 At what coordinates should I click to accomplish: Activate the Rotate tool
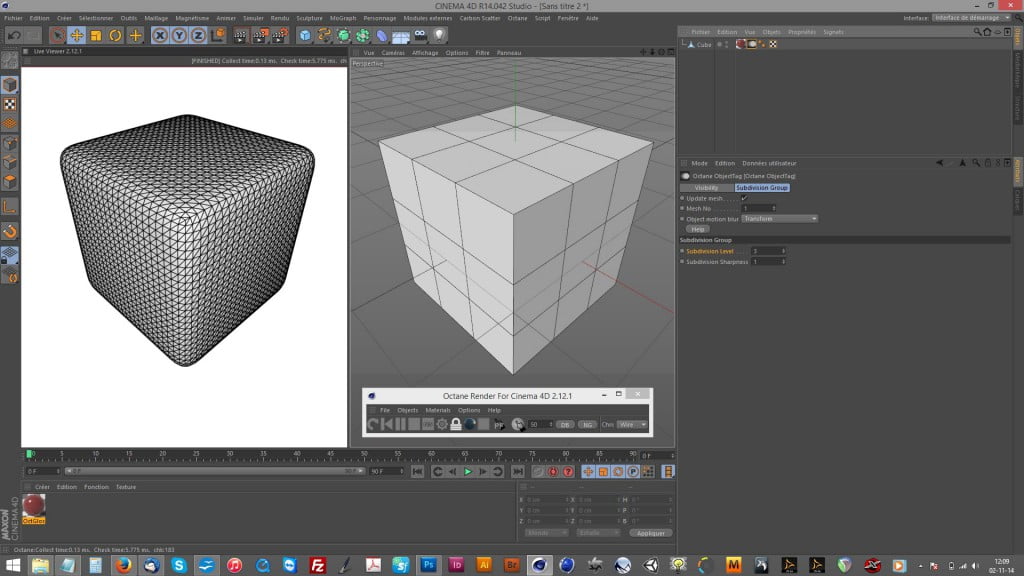(114, 38)
